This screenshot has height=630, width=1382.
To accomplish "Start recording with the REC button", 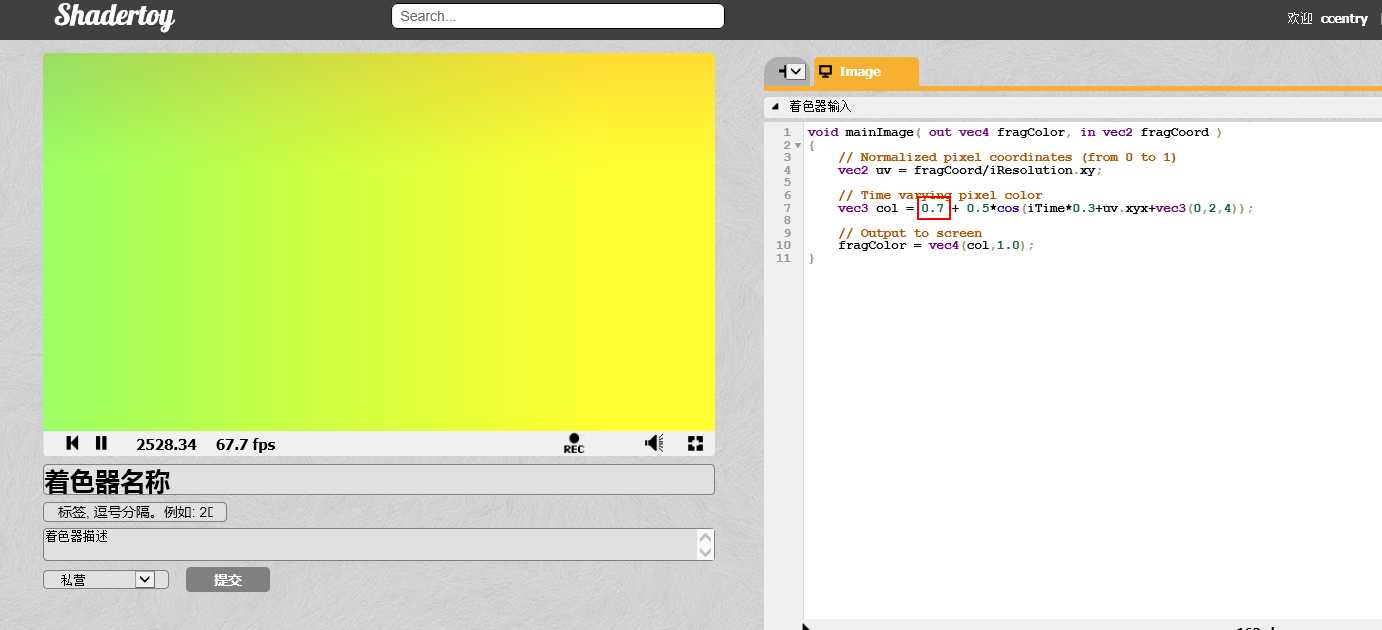I will click(574, 444).
